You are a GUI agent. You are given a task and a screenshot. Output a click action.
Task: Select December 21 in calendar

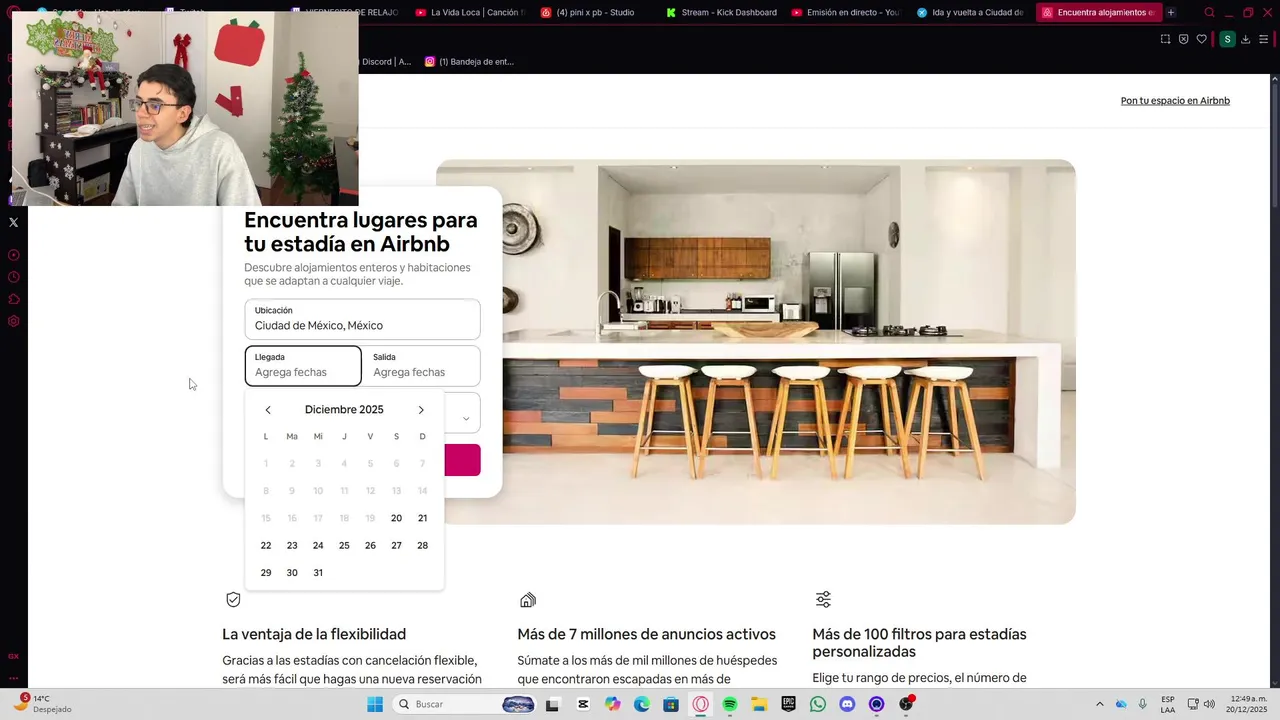tap(422, 518)
